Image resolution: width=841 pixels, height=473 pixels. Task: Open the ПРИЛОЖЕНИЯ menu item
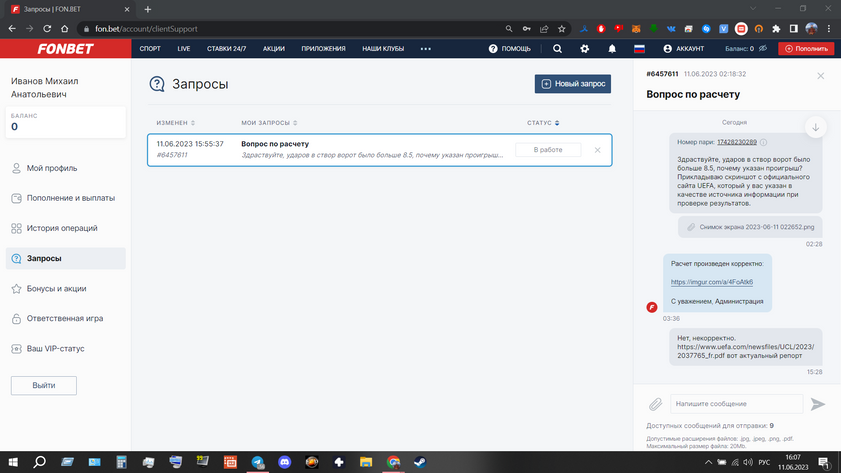pos(323,49)
